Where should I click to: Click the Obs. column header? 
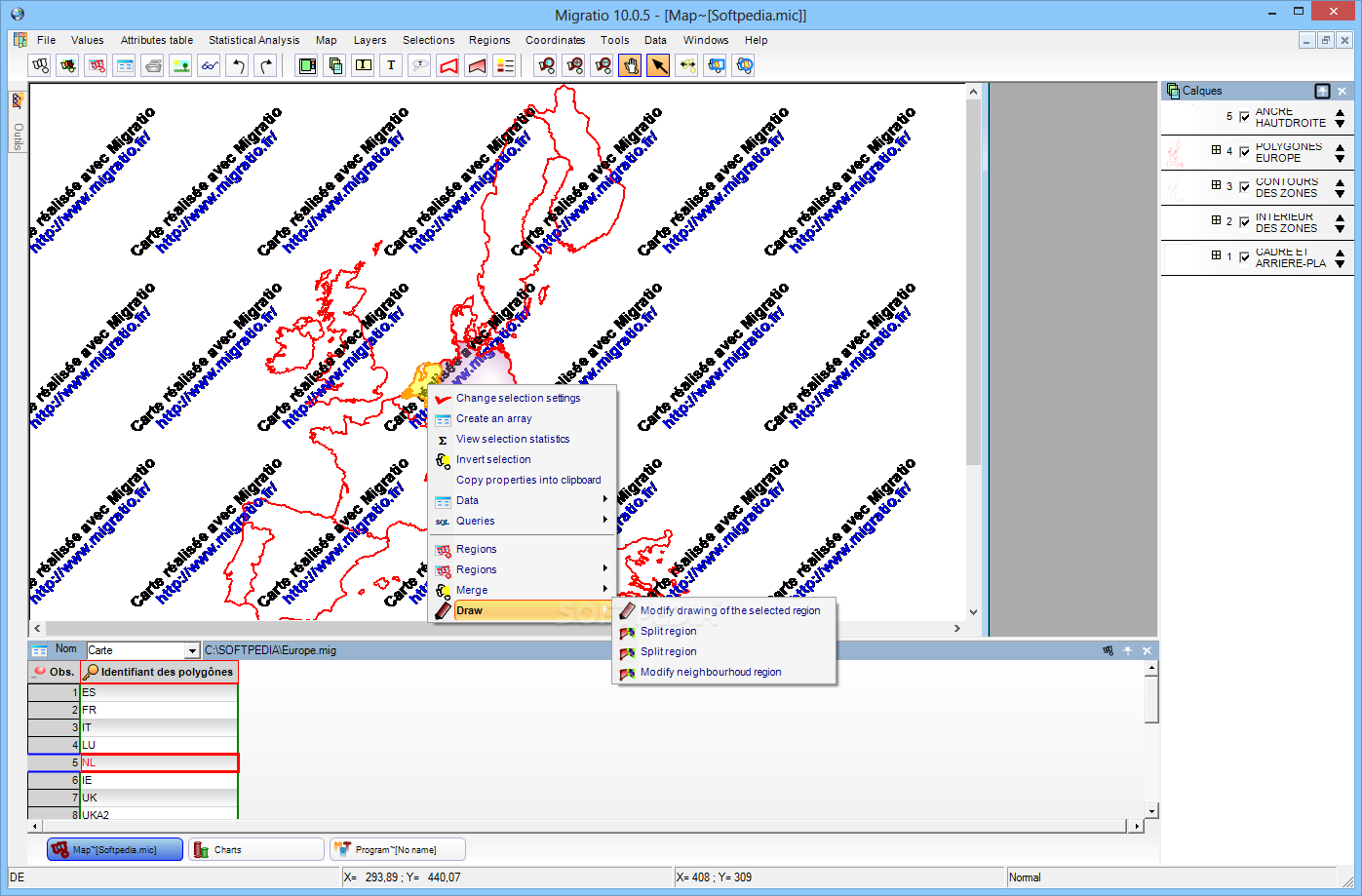click(x=54, y=672)
